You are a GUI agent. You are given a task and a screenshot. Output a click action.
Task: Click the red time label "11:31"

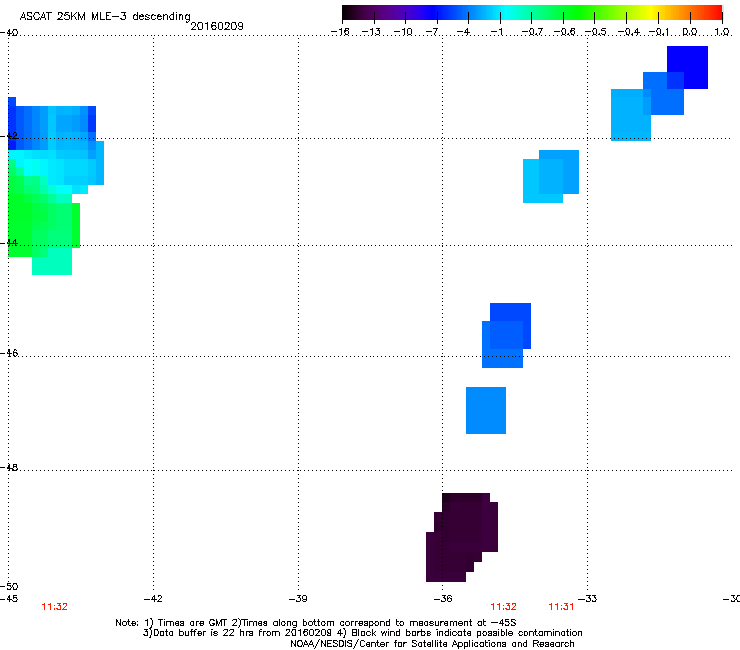pyautogui.click(x=561, y=607)
